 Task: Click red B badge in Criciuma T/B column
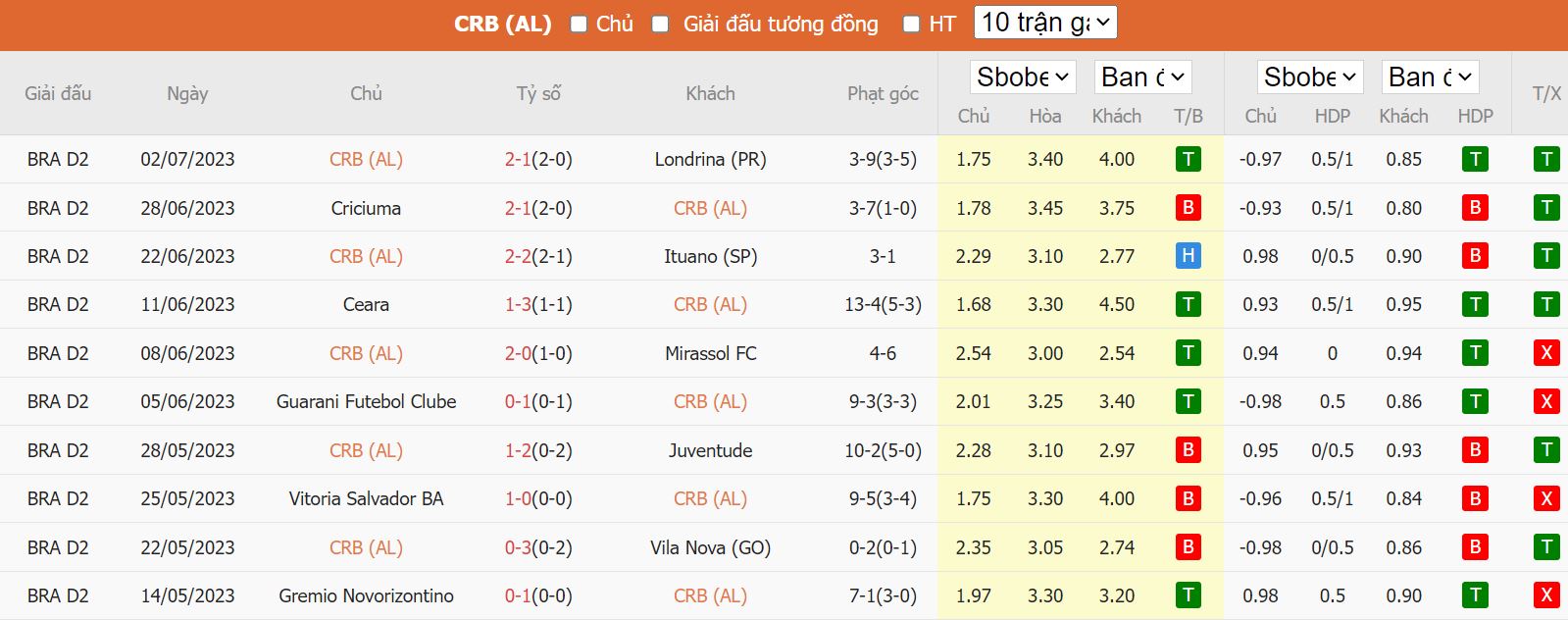(1188, 208)
